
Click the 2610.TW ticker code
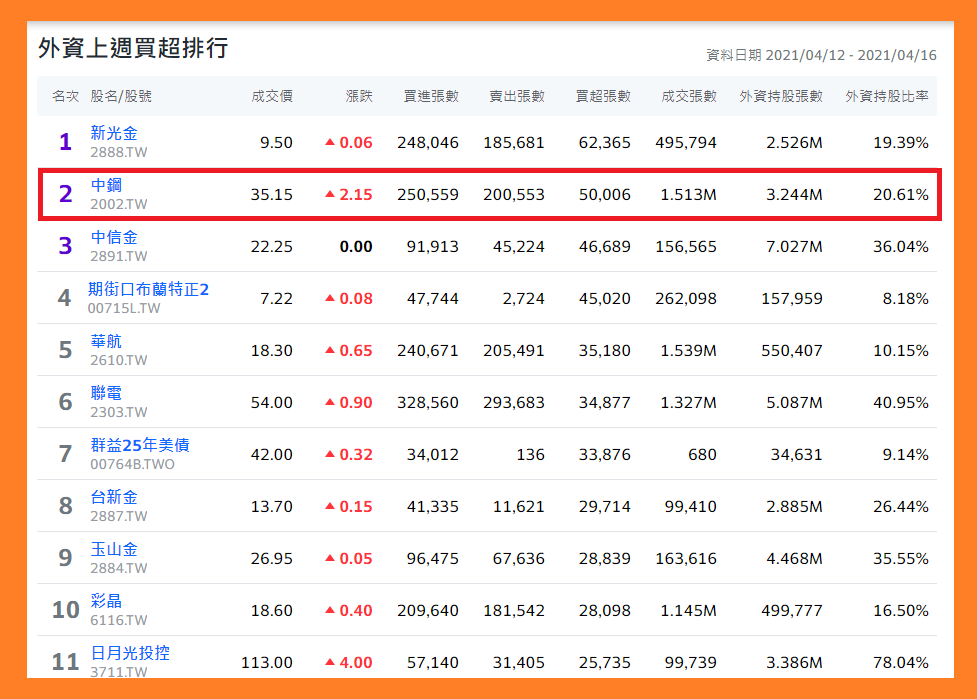(x=118, y=360)
